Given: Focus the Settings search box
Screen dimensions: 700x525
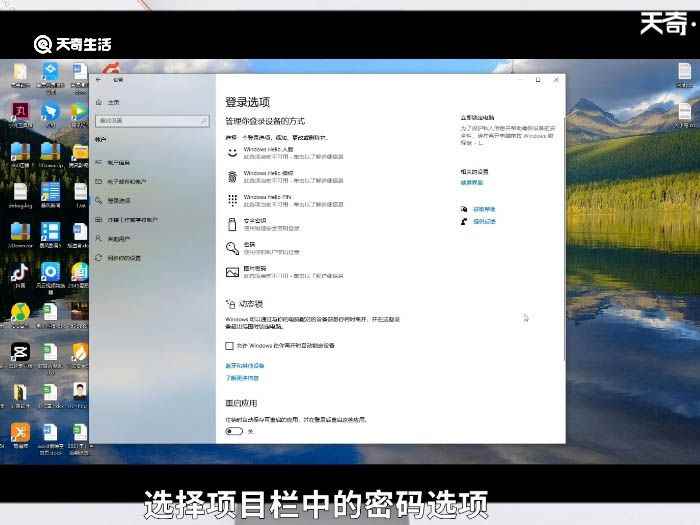Looking at the screenshot, I should pyautogui.click(x=152, y=121).
